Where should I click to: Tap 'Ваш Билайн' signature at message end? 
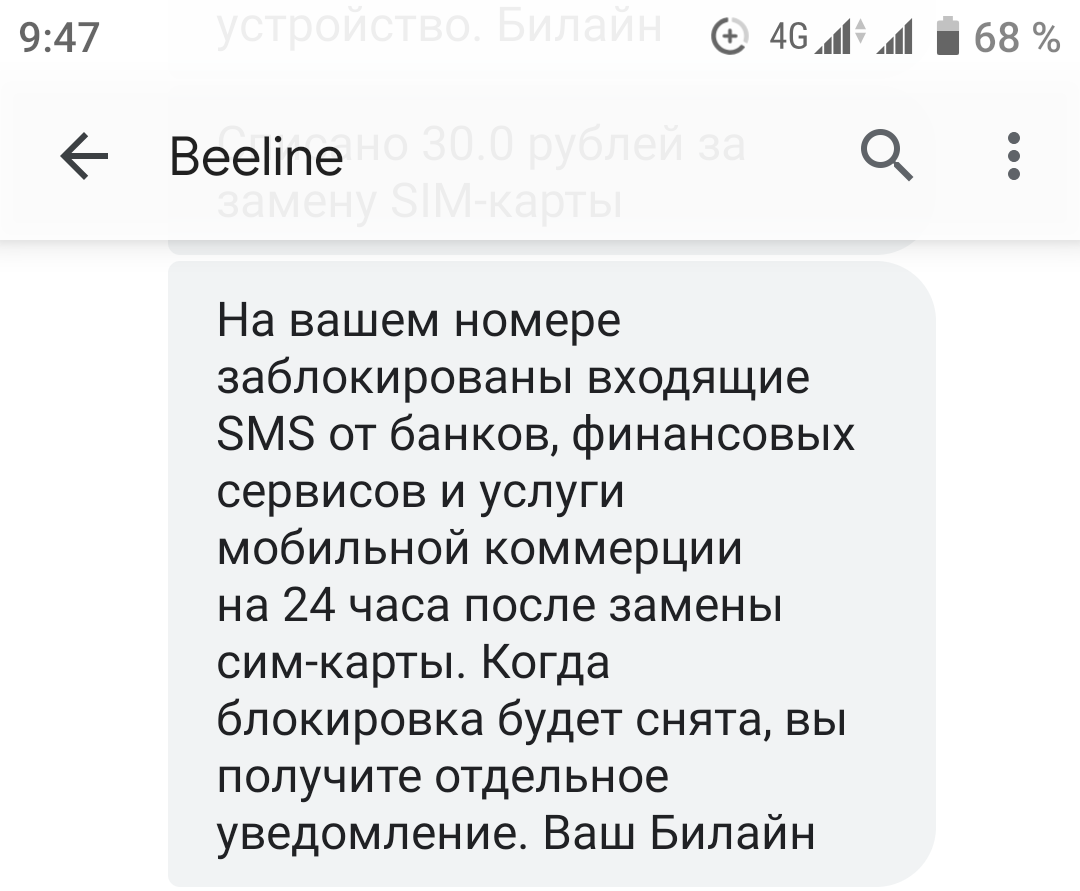(680, 832)
